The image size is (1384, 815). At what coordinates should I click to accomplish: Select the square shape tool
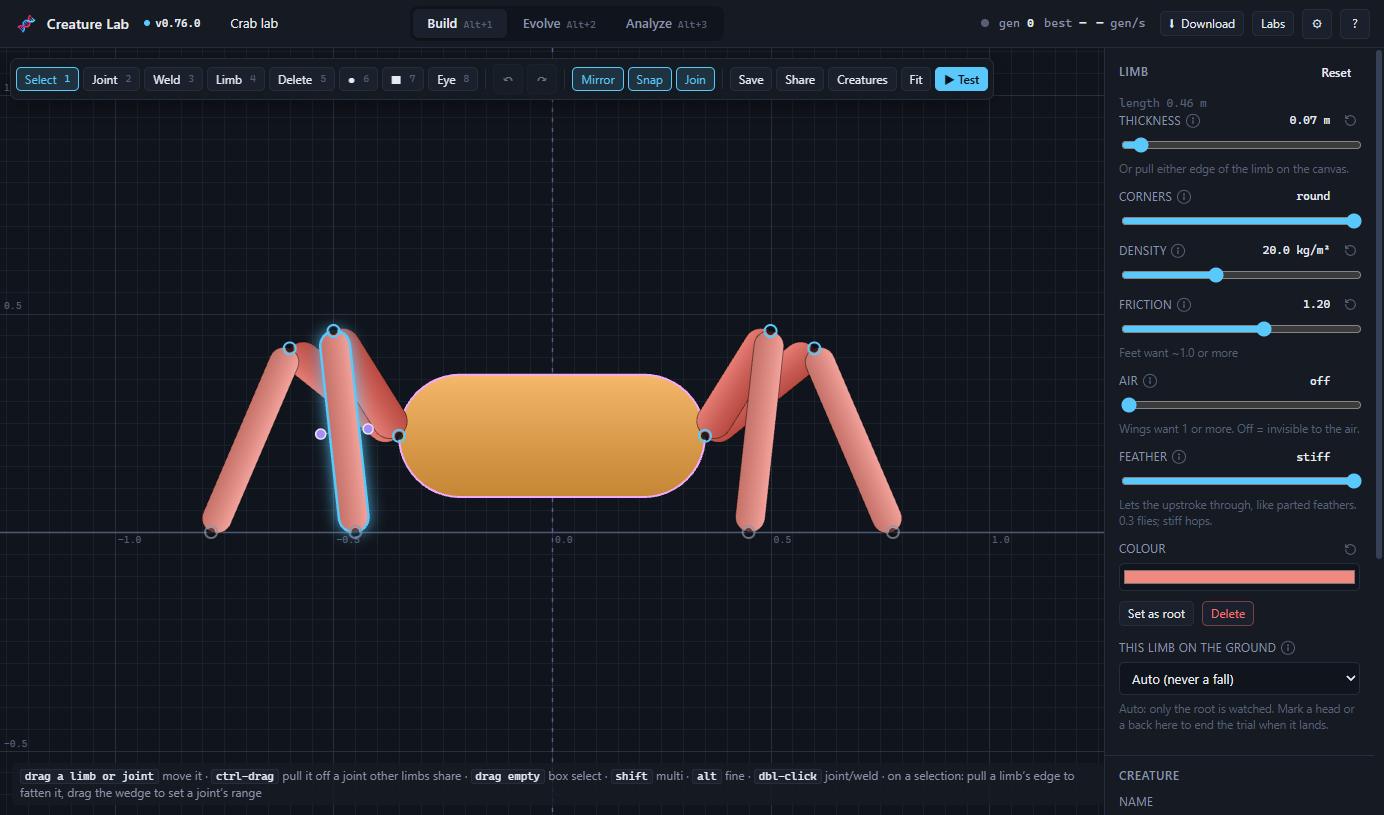point(403,80)
